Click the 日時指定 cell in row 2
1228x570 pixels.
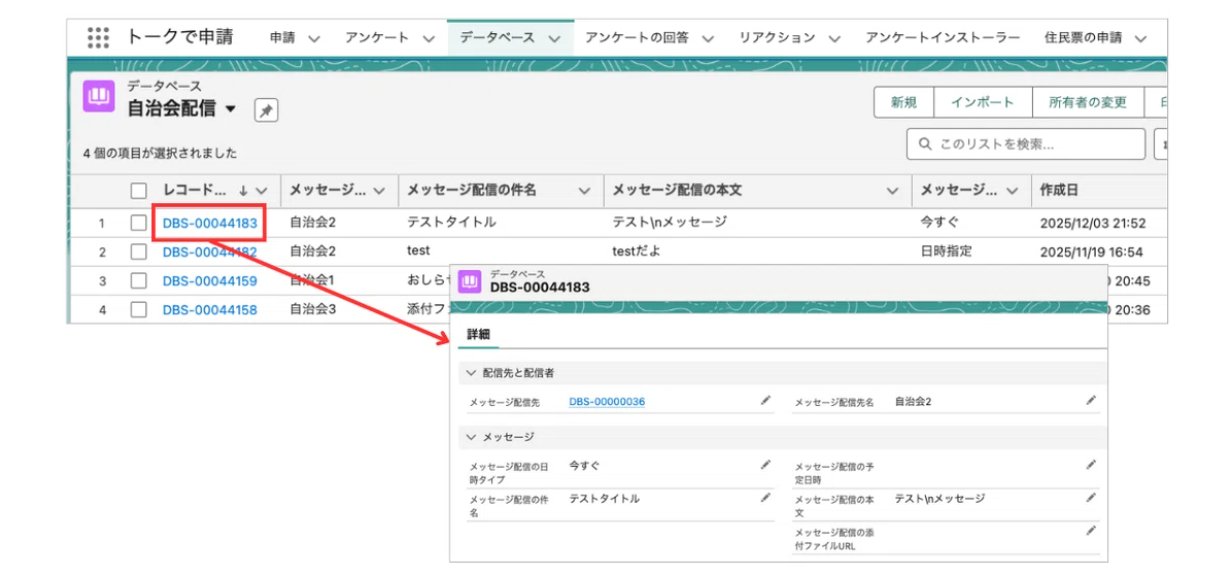pyautogui.click(x=946, y=252)
